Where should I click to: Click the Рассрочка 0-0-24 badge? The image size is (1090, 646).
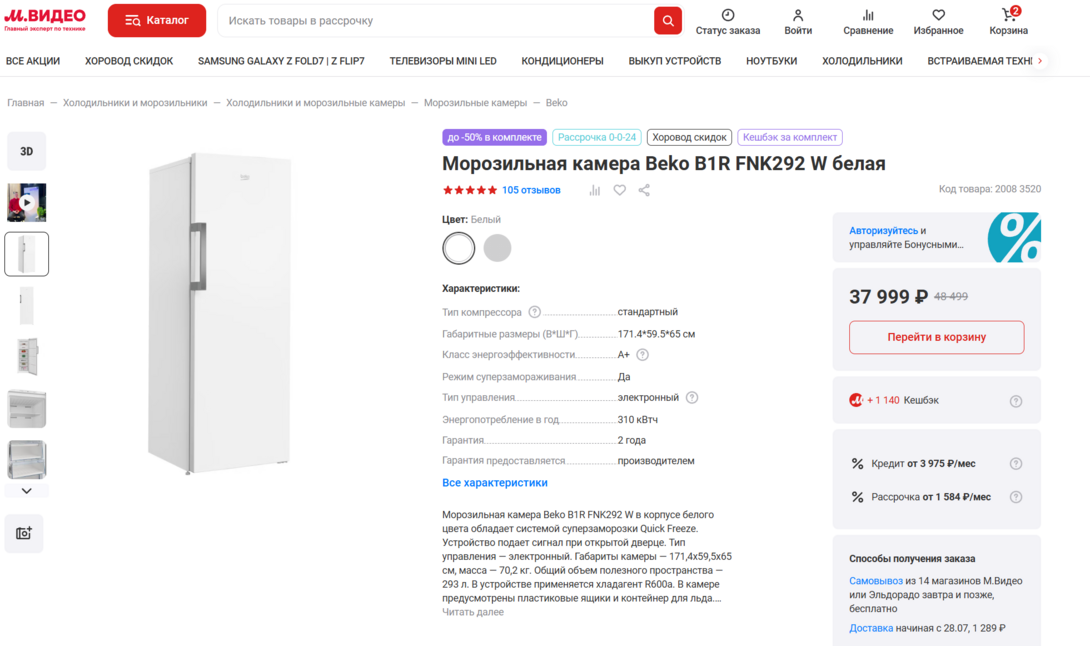pos(596,137)
